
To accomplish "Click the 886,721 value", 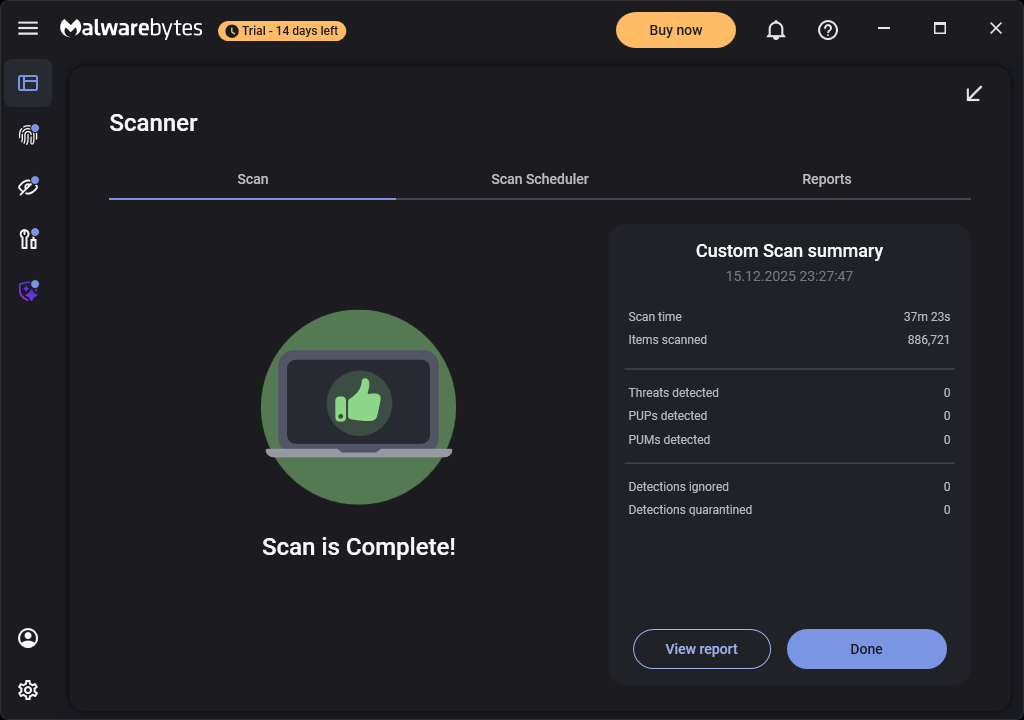I will (x=929, y=340).
